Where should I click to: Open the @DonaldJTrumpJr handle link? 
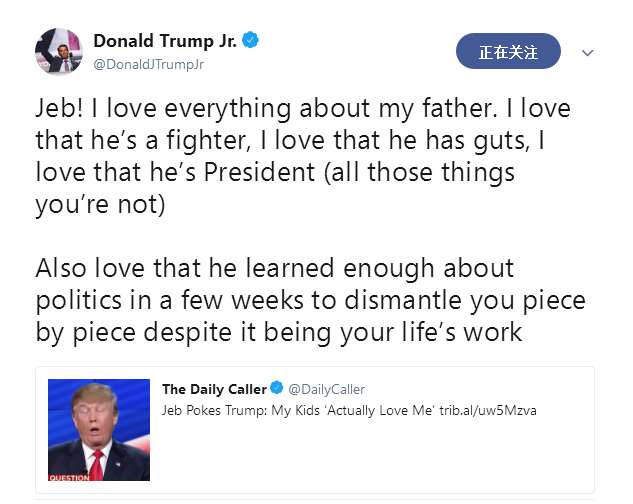(148, 64)
